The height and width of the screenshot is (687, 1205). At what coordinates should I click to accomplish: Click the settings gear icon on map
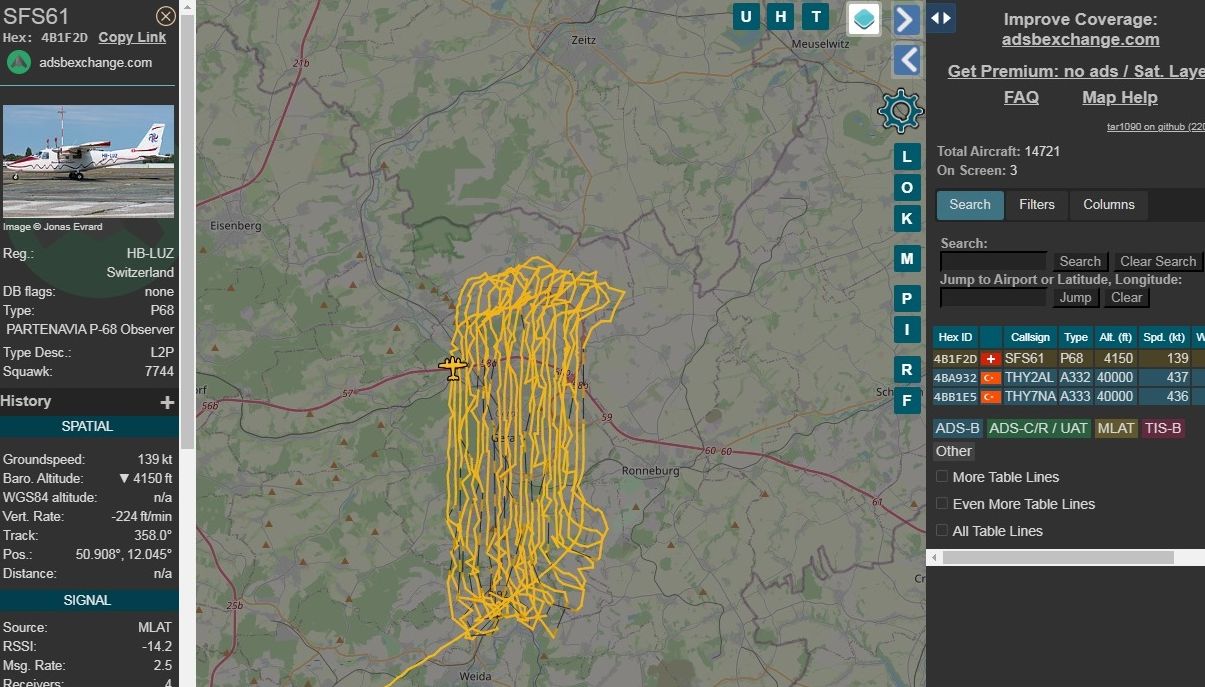[900, 110]
